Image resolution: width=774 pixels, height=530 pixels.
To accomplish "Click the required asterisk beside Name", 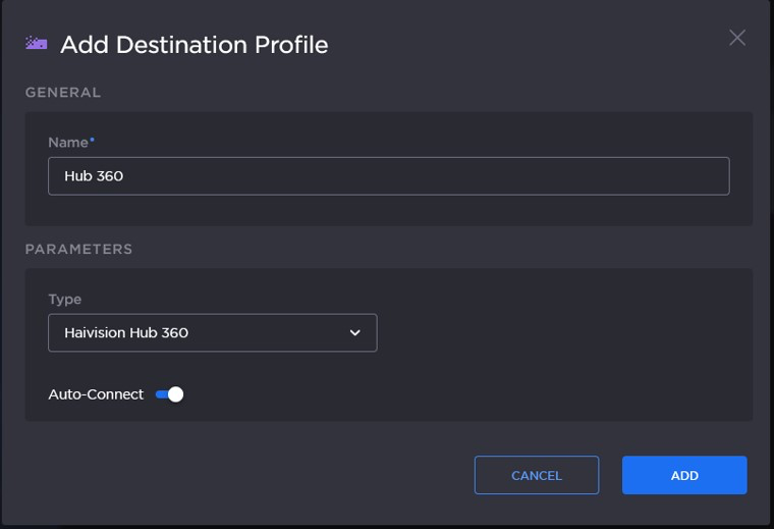I will click(92, 141).
